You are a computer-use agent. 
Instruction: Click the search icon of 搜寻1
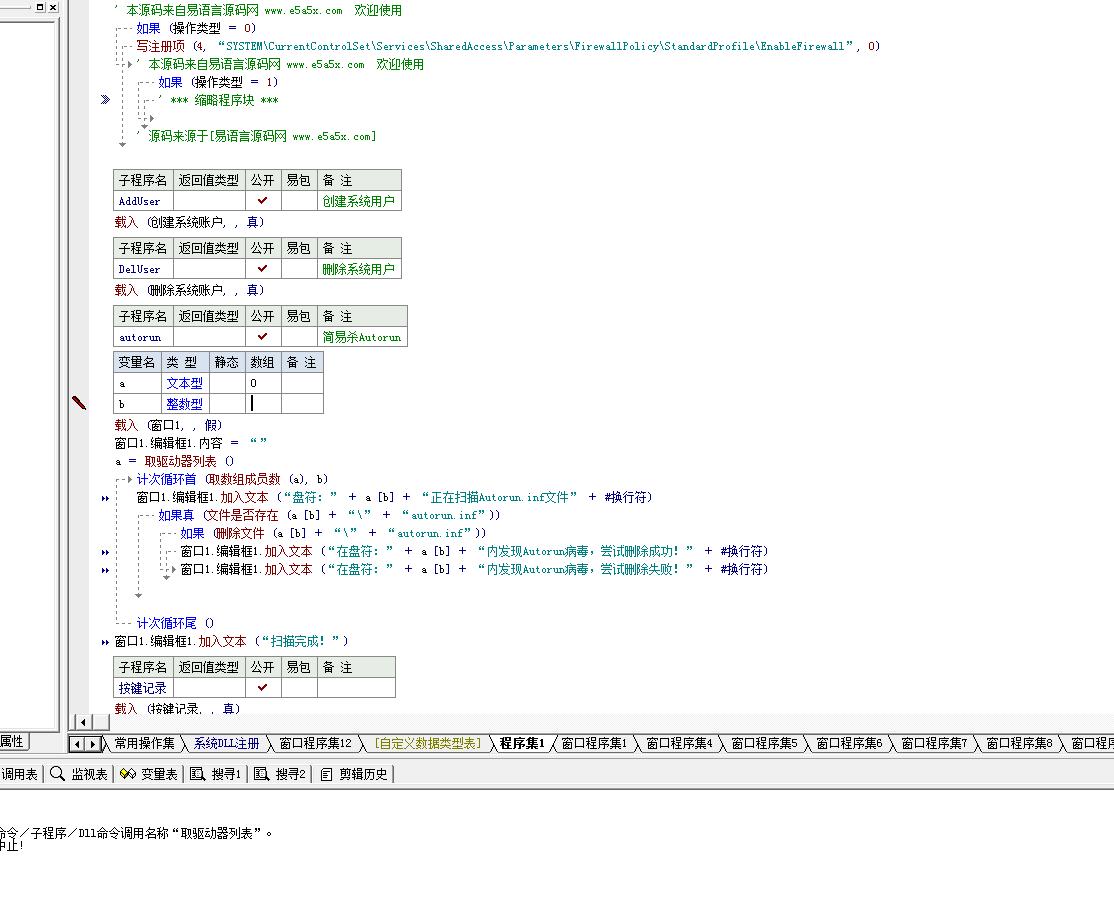pyautogui.click(x=198, y=774)
